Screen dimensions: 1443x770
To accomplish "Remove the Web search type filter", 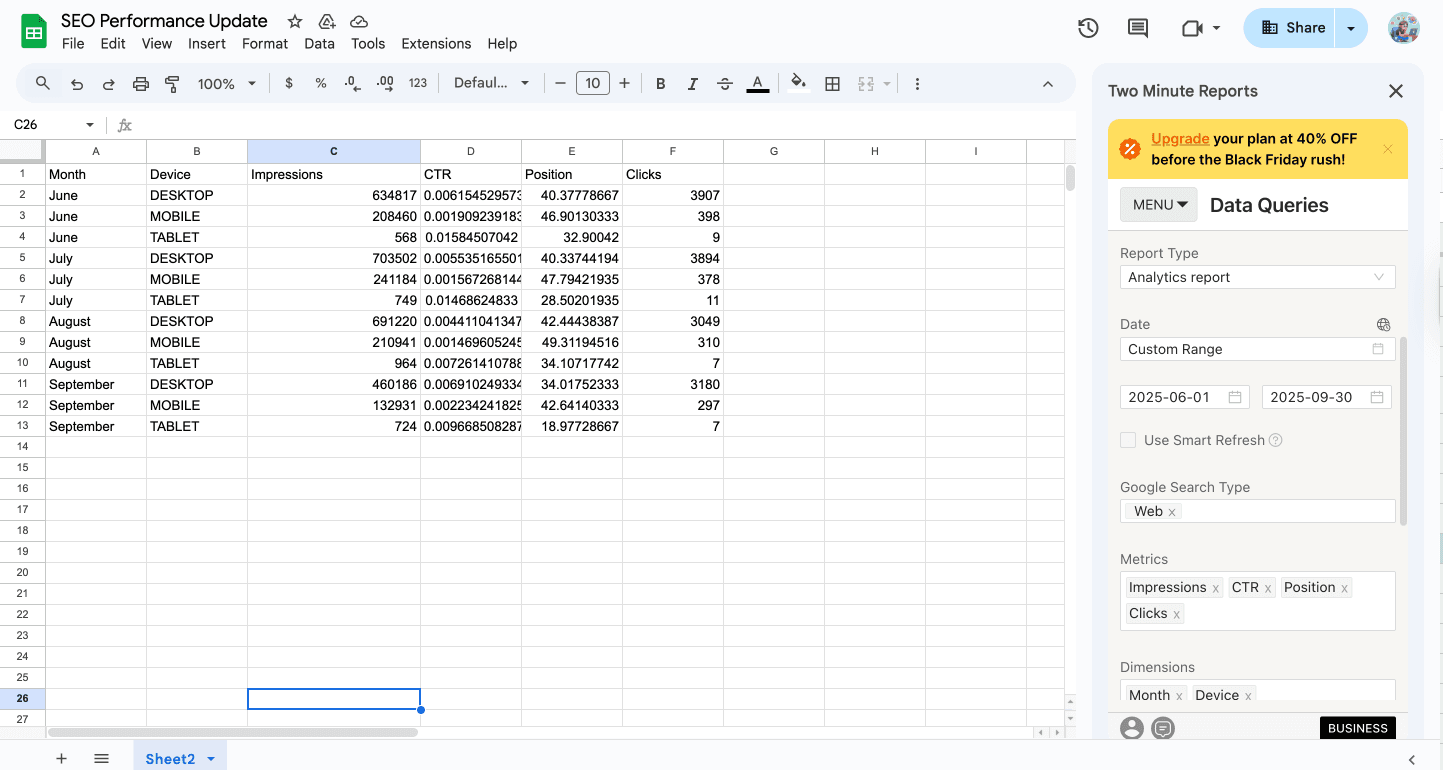I will (x=1171, y=511).
